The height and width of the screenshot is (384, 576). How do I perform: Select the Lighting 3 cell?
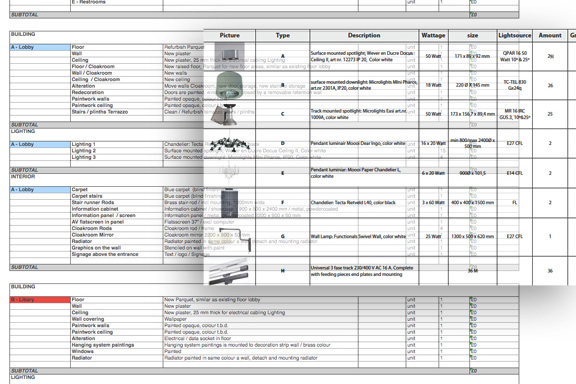pos(117,157)
